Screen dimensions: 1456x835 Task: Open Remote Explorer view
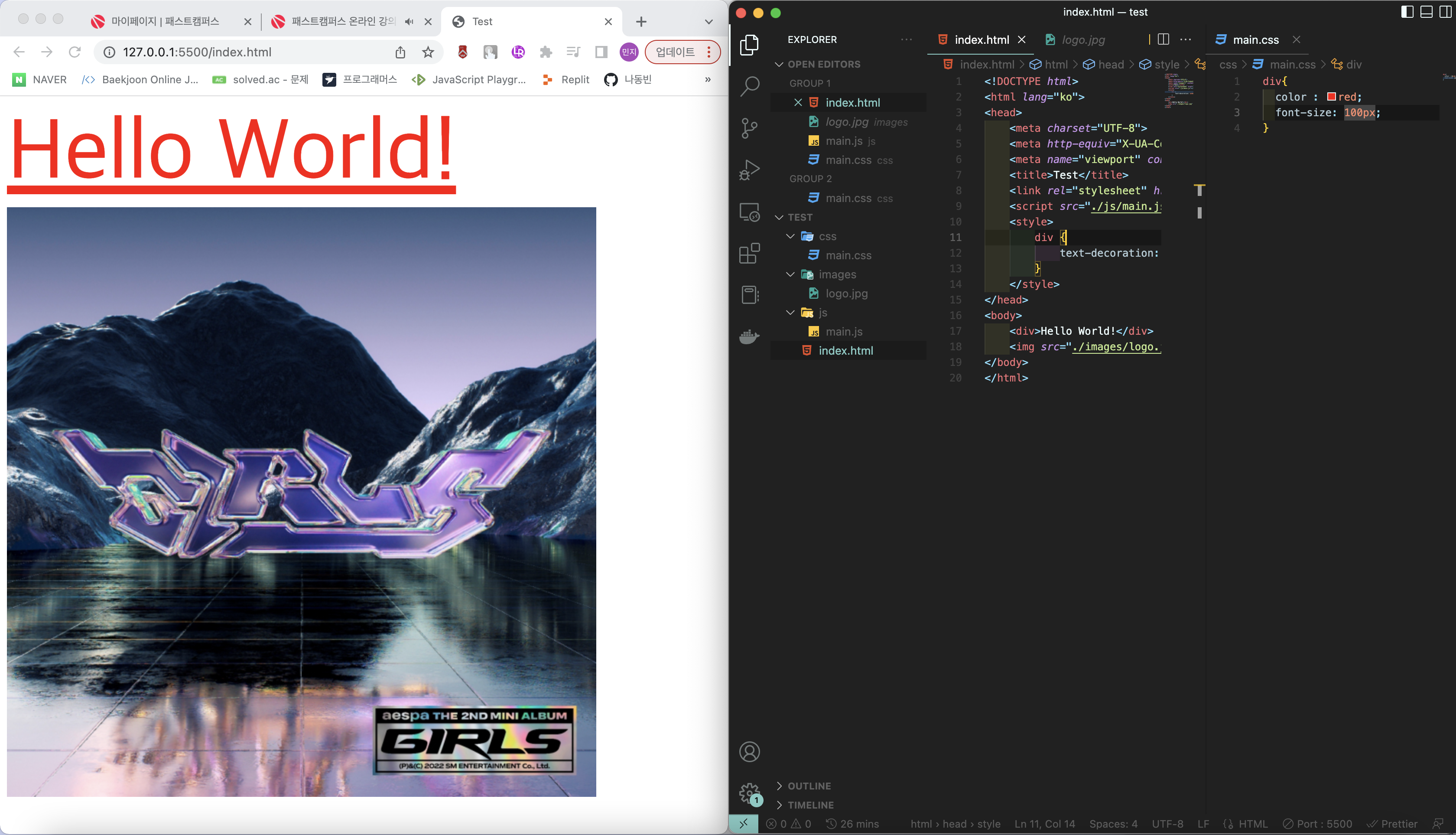[x=749, y=212]
